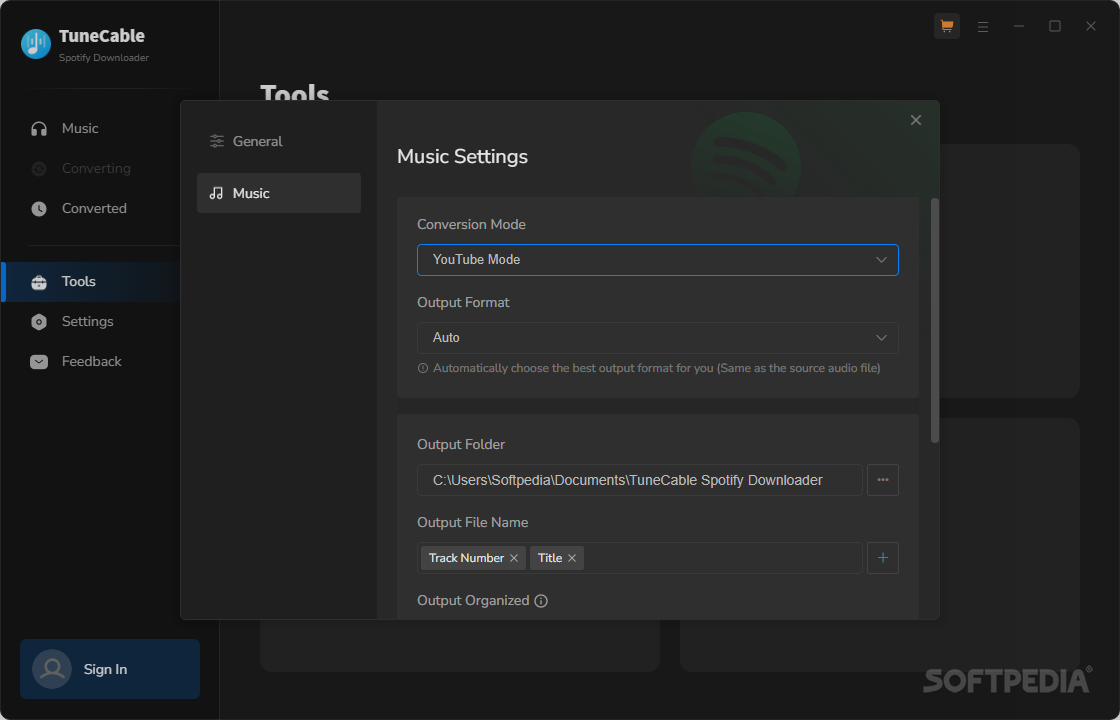This screenshot has height=720, width=1120.
Task: Click the settings dialog vertical scrollbar
Action: pos(934,320)
